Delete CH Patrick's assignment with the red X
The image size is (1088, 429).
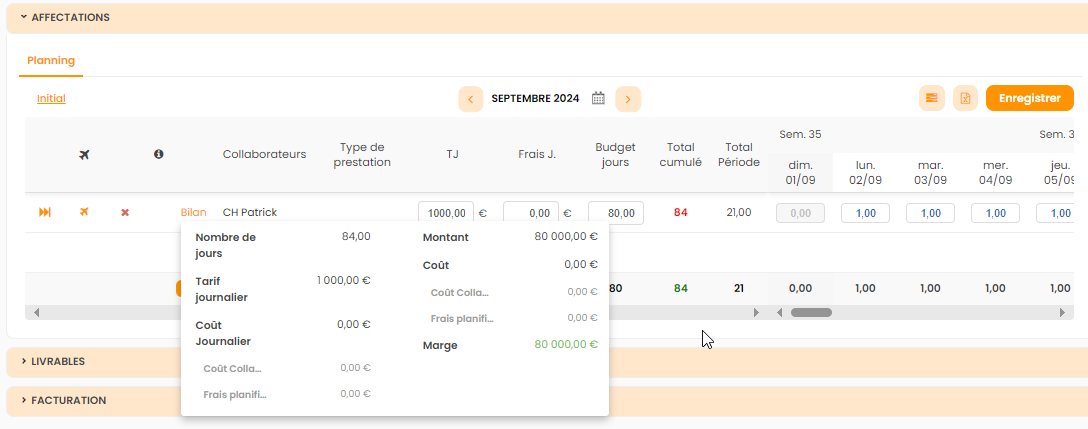click(x=125, y=212)
